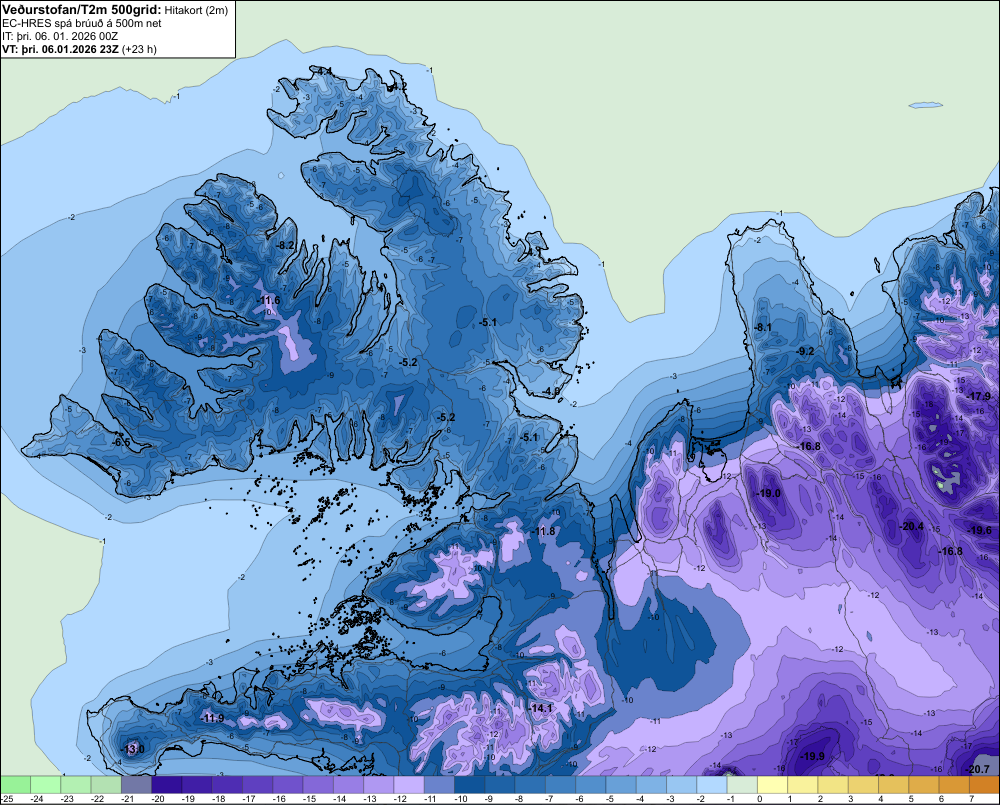Pick the purple -16 legend swatch
Screen dimensions: 1000x805
288,784
